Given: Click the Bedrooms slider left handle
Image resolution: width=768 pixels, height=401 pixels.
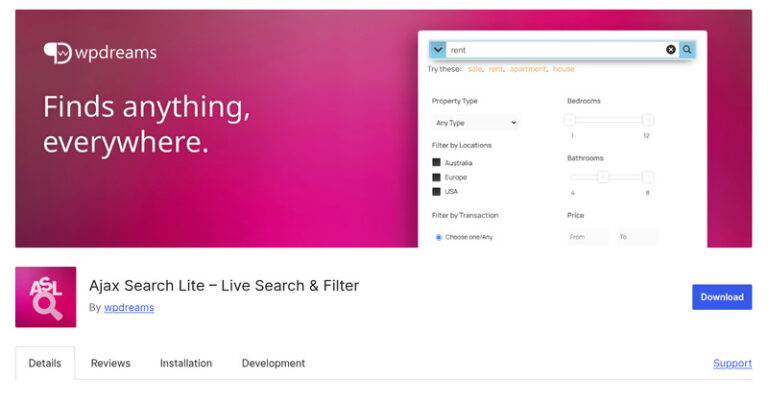Looking at the screenshot, I should pyautogui.click(x=570, y=120).
